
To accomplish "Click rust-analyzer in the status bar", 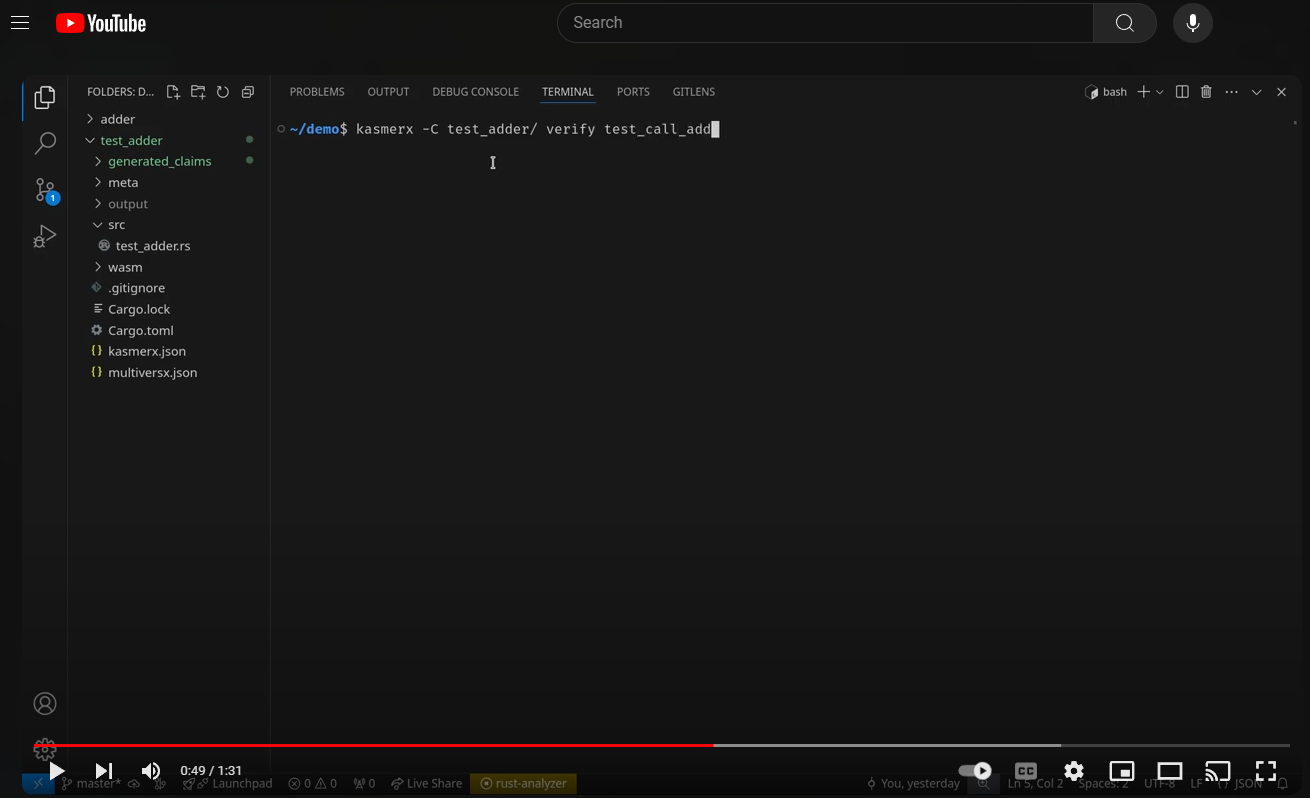I will [x=524, y=784].
